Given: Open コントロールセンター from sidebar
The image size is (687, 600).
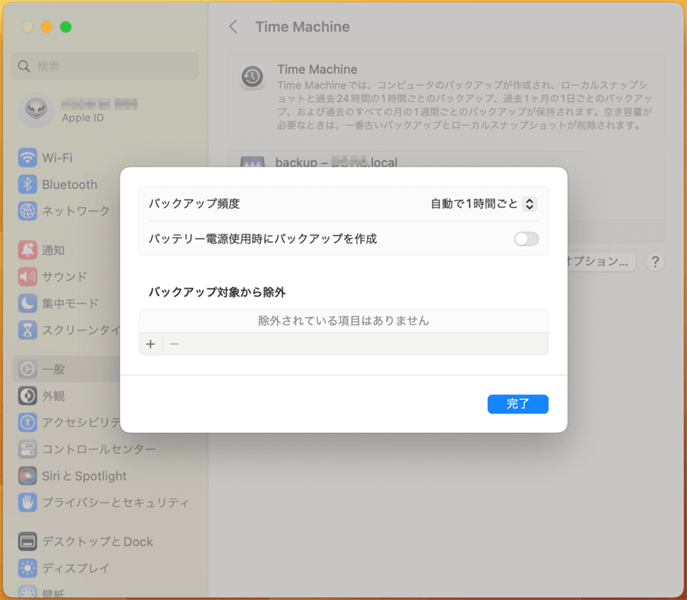Looking at the screenshot, I should click(x=98, y=449).
